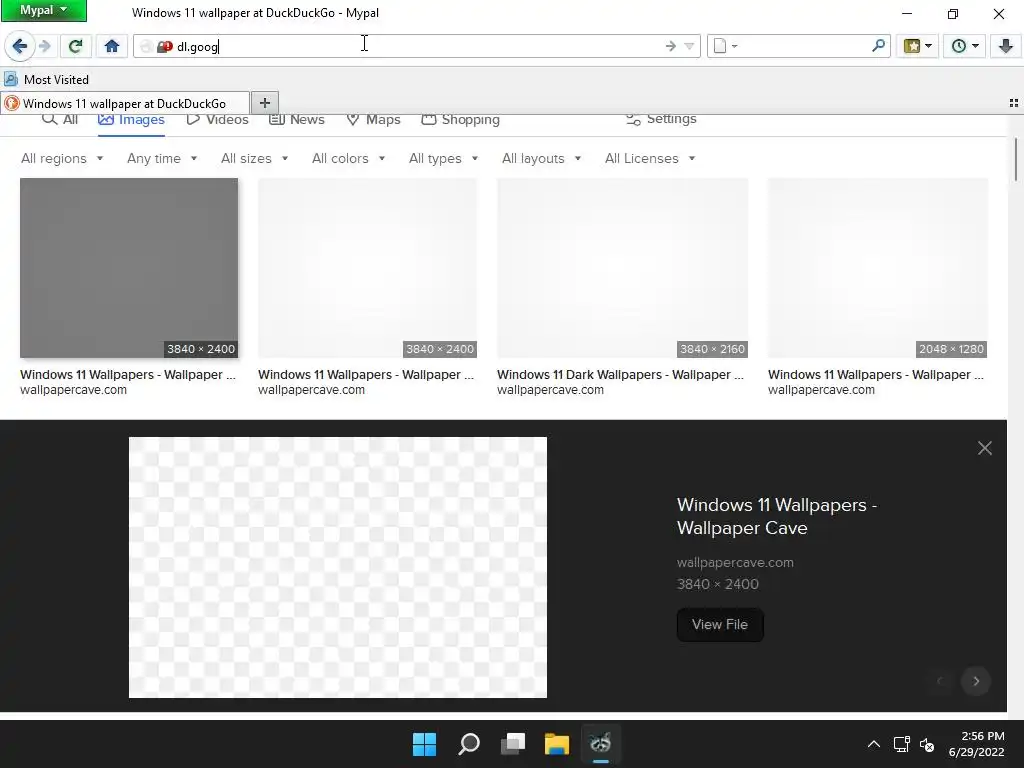This screenshot has height=768, width=1024.
Task: Click the address bar URL field
Action: 418,46
